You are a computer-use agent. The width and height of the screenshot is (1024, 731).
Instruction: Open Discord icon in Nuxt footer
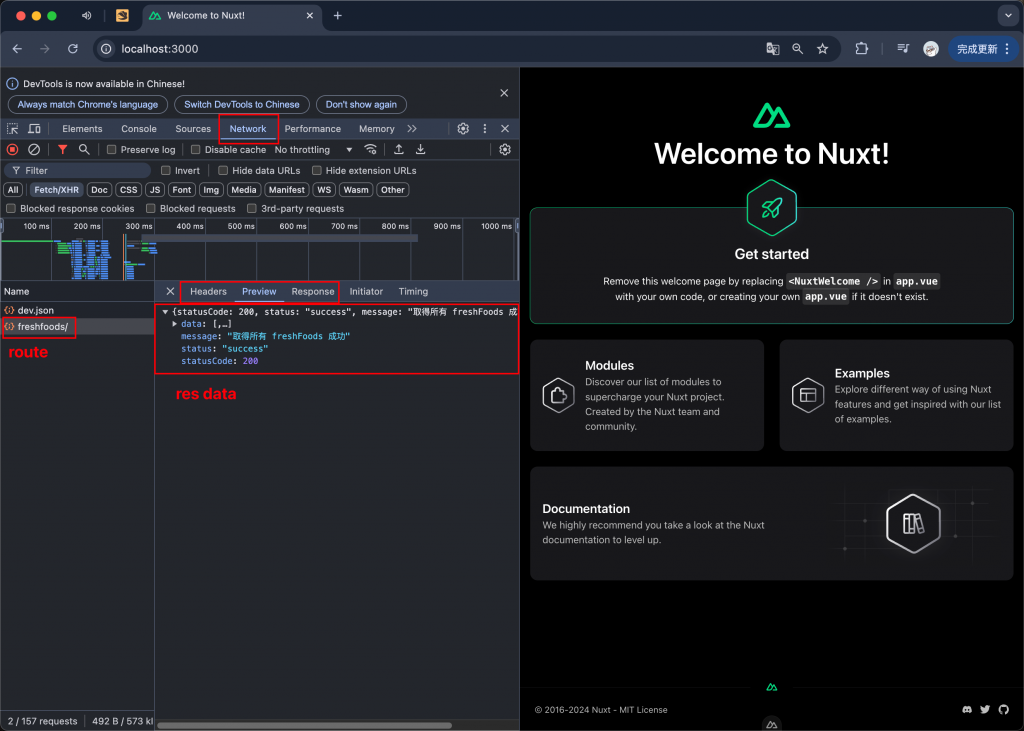tap(967, 709)
